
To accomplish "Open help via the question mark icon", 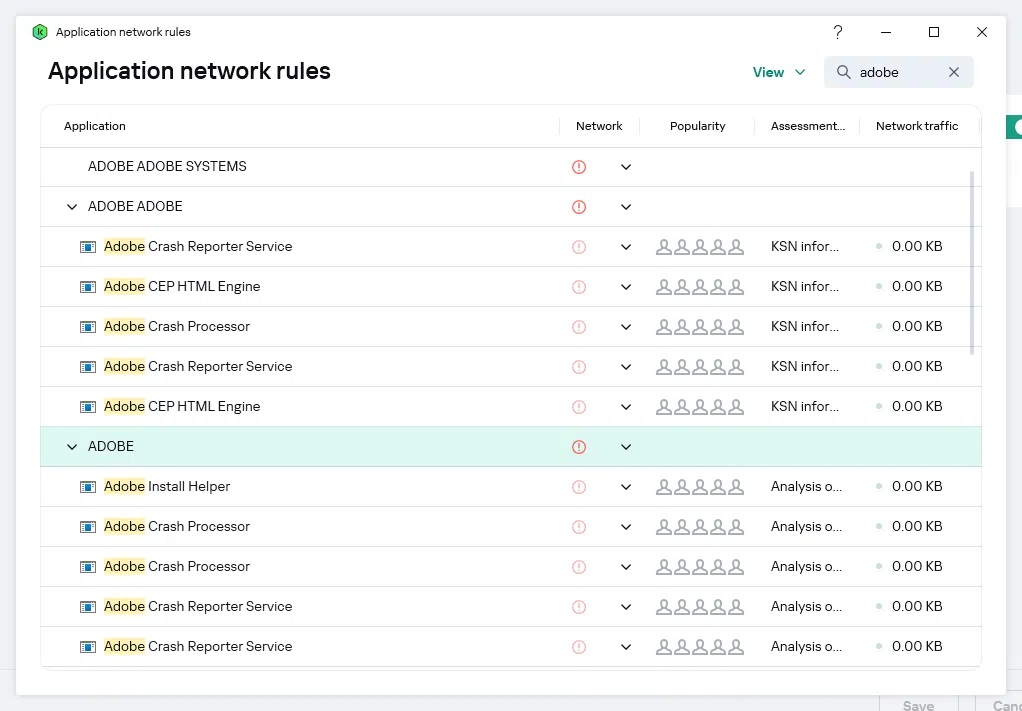I will pyautogui.click(x=838, y=32).
